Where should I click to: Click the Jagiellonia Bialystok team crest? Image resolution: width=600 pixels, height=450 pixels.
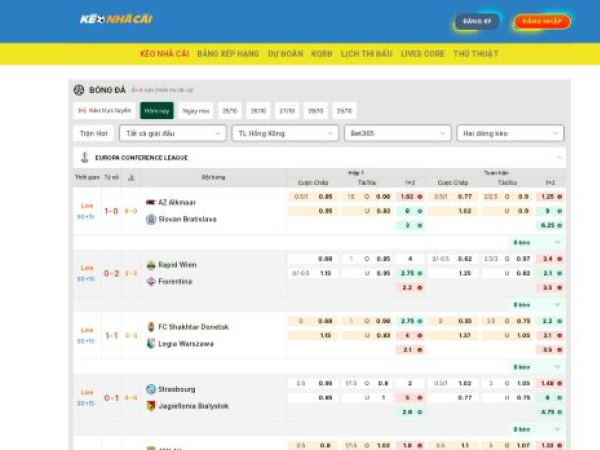[151, 406]
